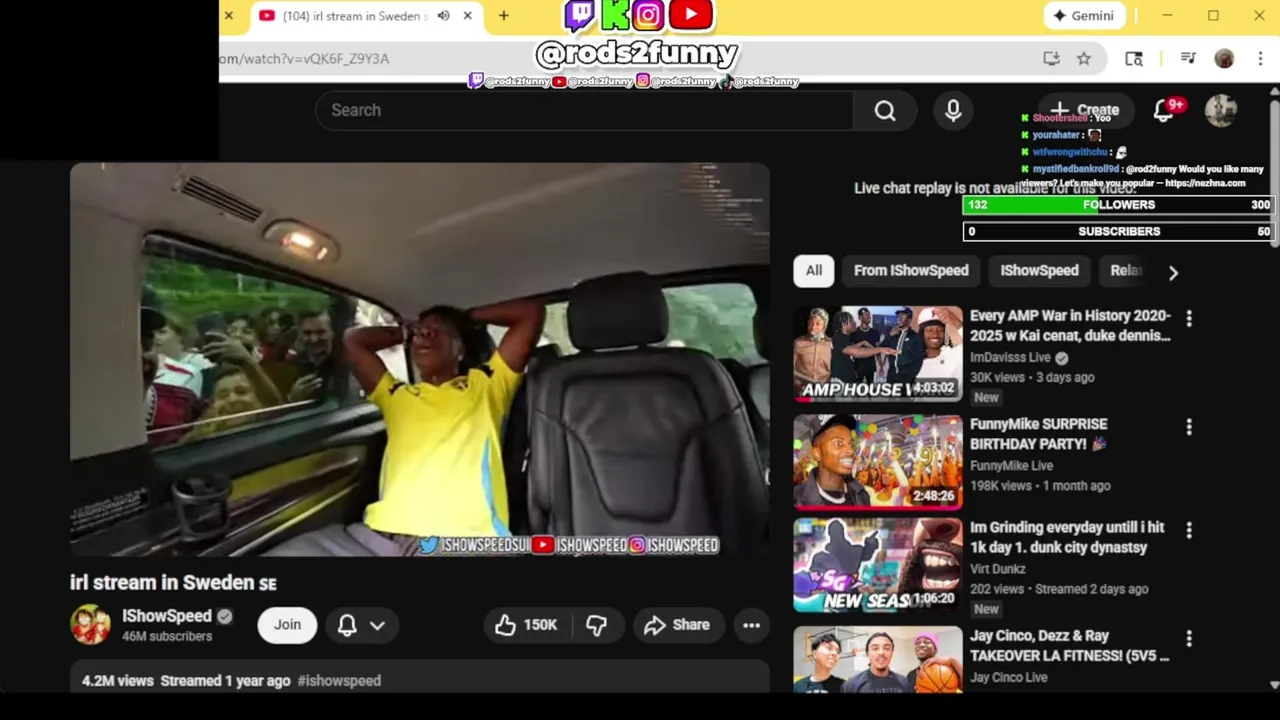Click 'Im Grinding everyday untill i hit' title
This screenshot has width=1280, height=720.
click(1067, 537)
